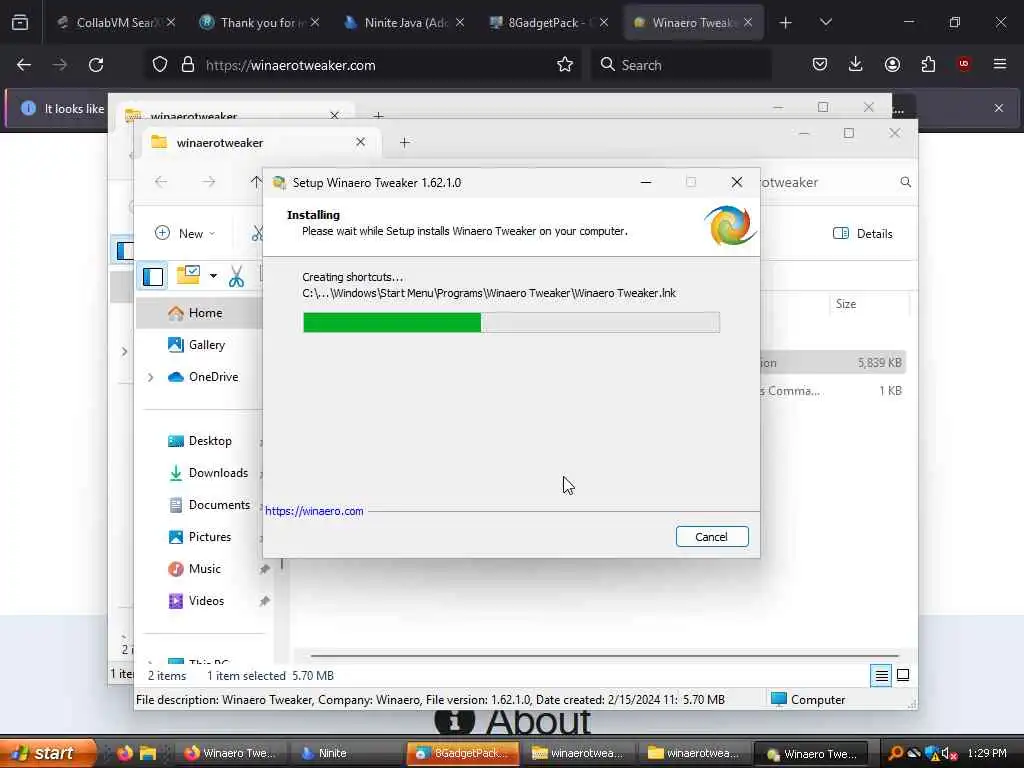1024x768 pixels.
Task: Switch to Ninite Java browser tab
Action: (404, 22)
